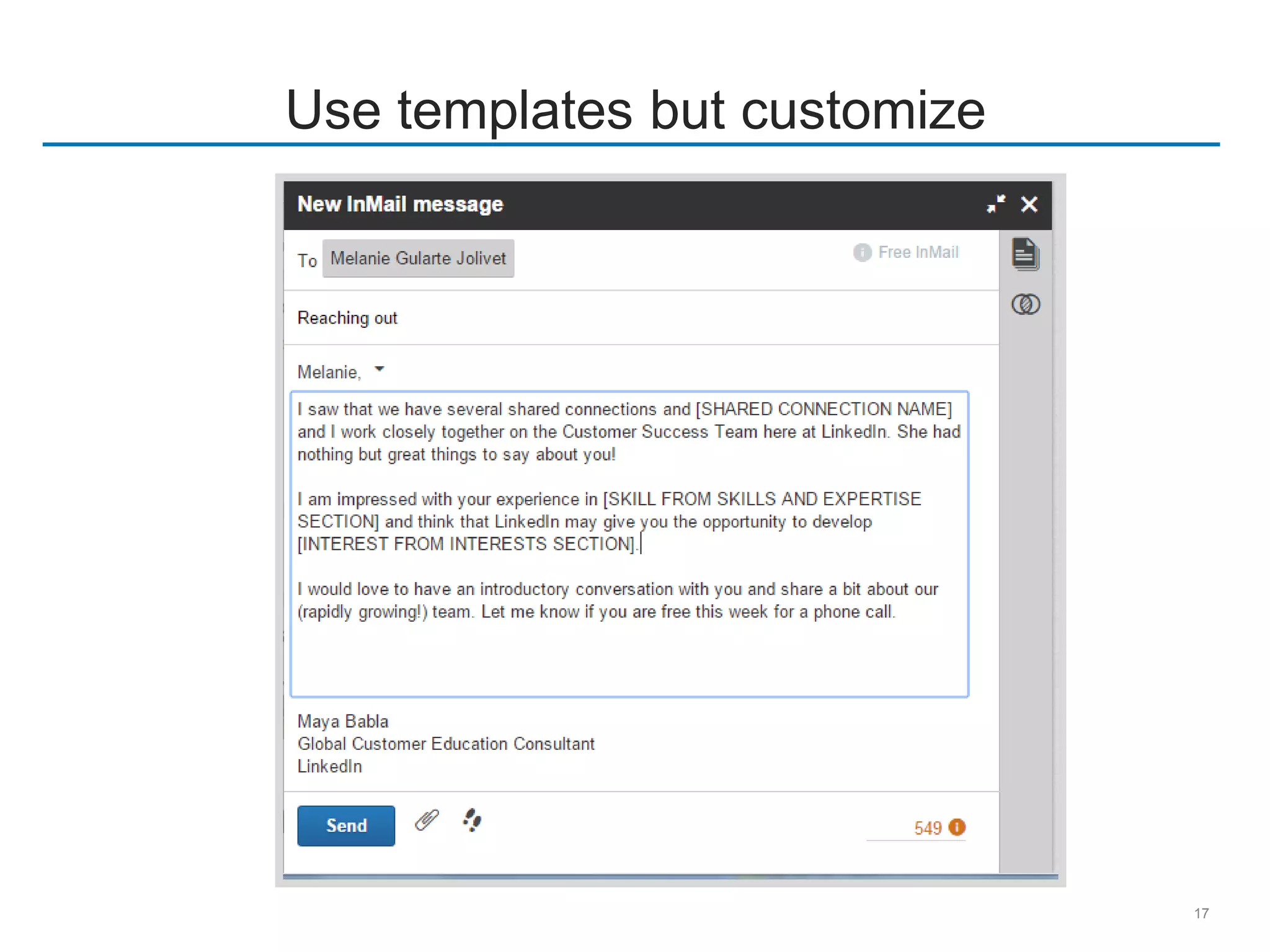Click the Global Customer Education Consultant line
Screen dimensions: 1270x952
coord(446,744)
